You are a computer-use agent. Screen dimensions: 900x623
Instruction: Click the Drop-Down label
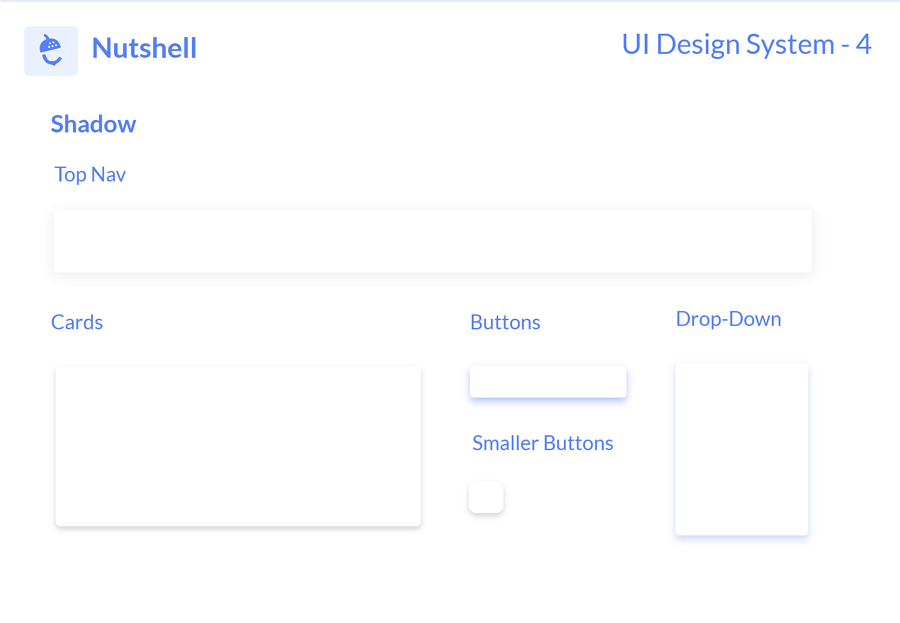pyautogui.click(x=728, y=319)
